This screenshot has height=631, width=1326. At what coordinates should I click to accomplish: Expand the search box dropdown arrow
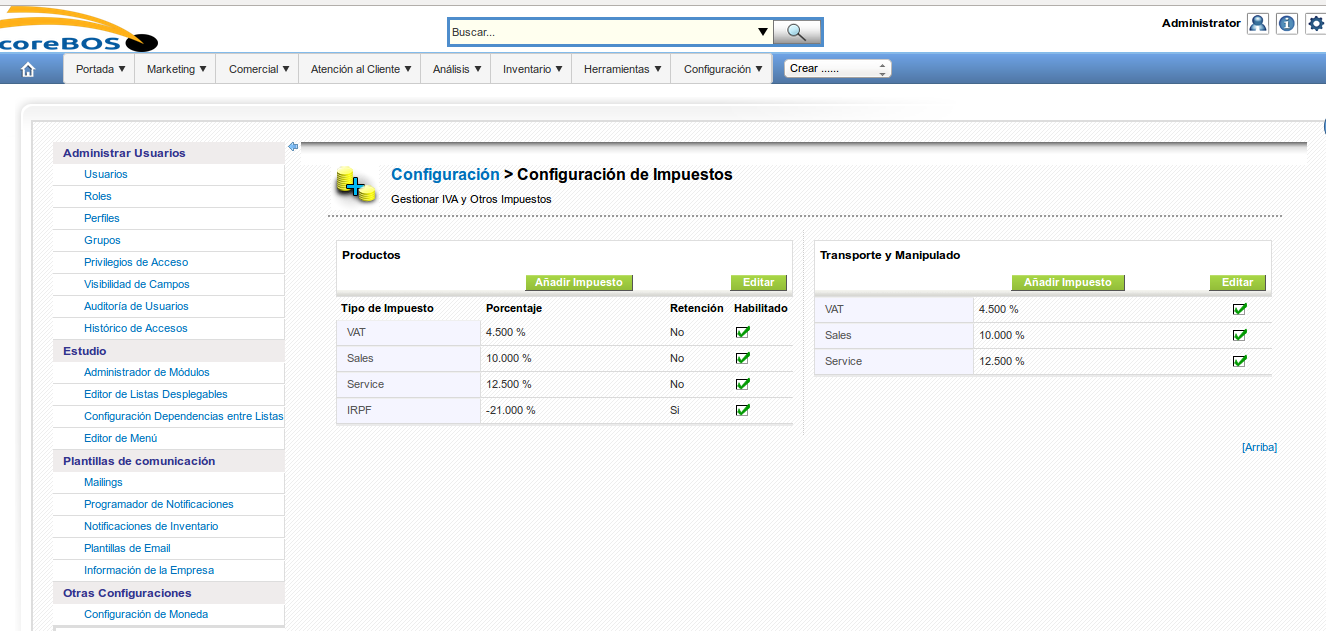click(763, 32)
